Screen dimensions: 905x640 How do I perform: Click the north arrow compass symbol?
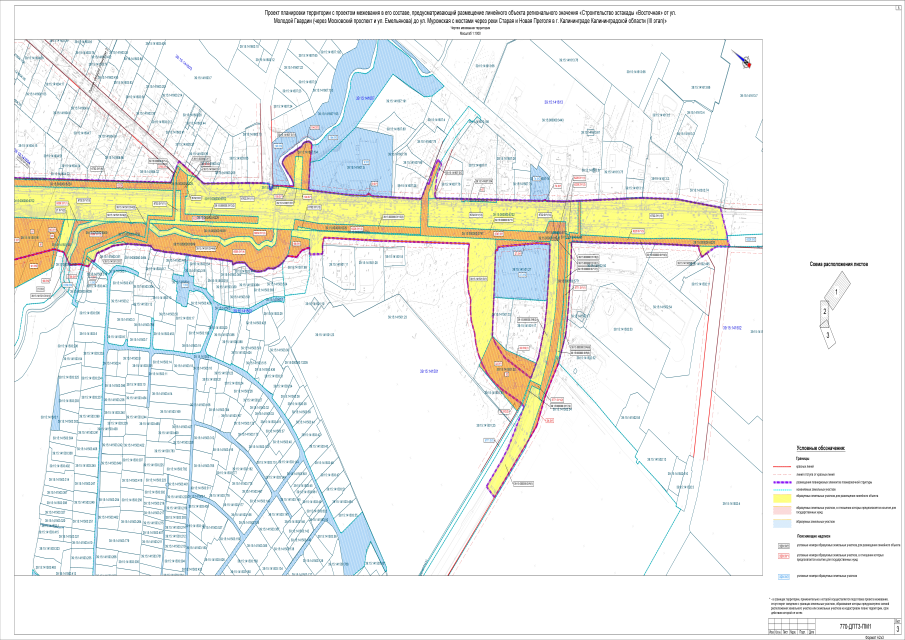pos(745,63)
